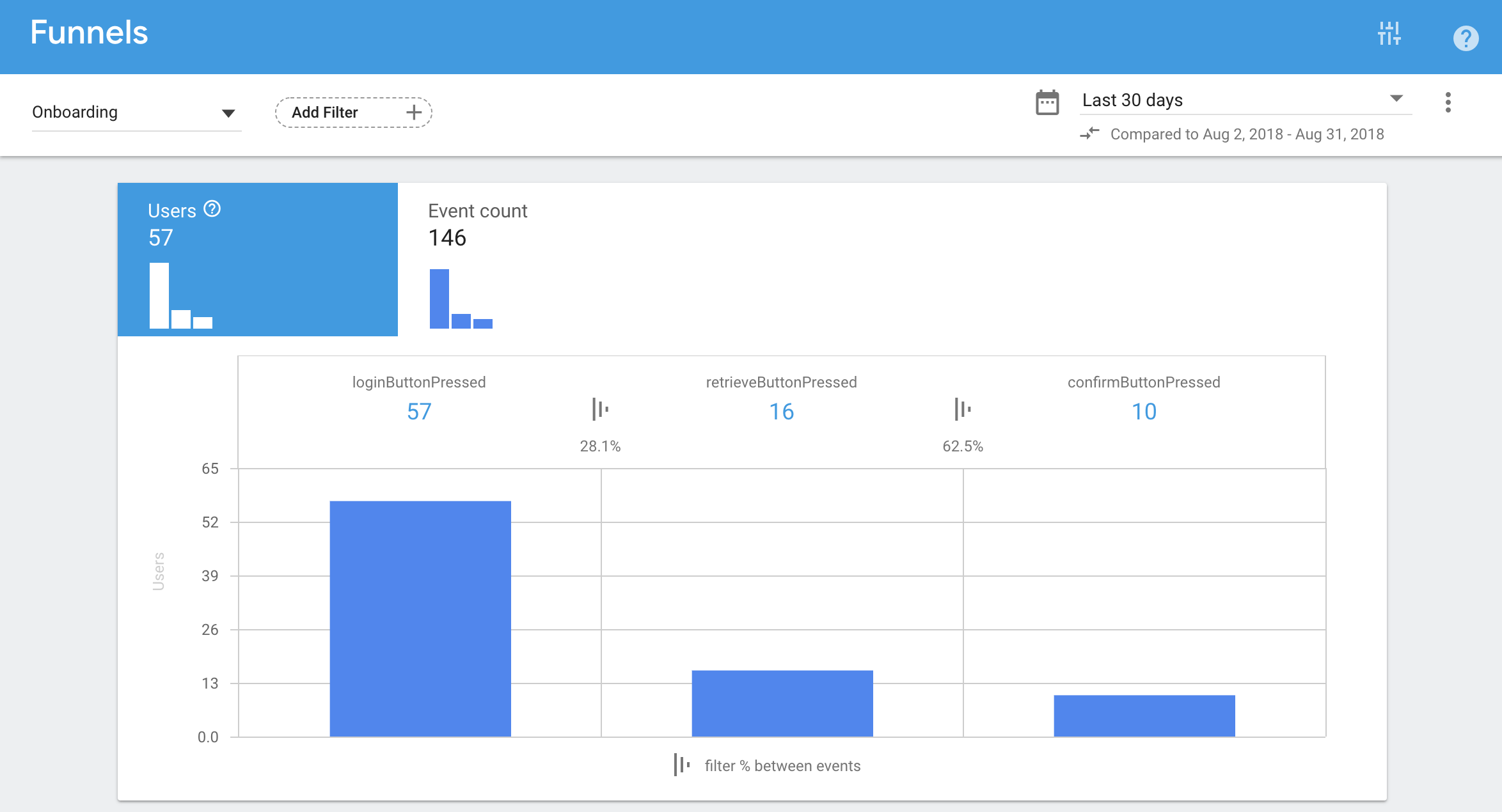This screenshot has width=1502, height=812.
Task: Click the legend filter icon below chart
Action: 682,765
